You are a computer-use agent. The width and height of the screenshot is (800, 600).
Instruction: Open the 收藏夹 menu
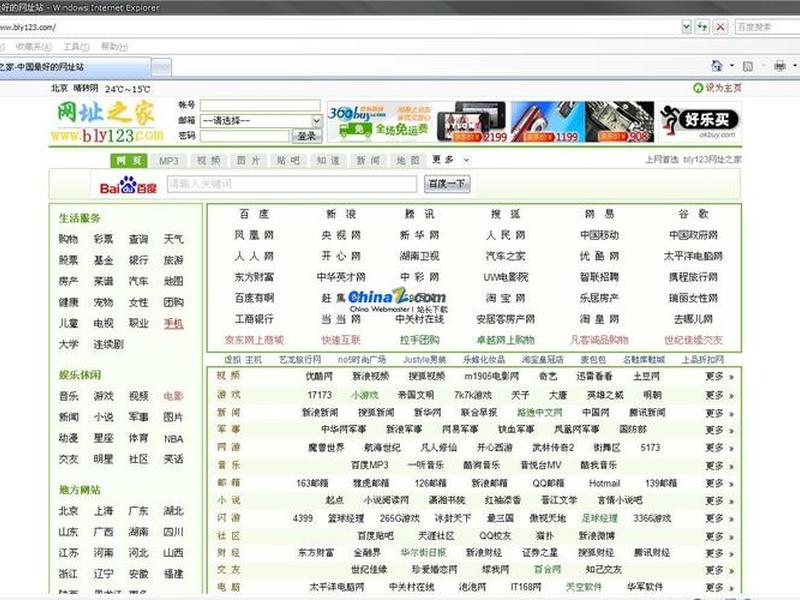click(34, 46)
